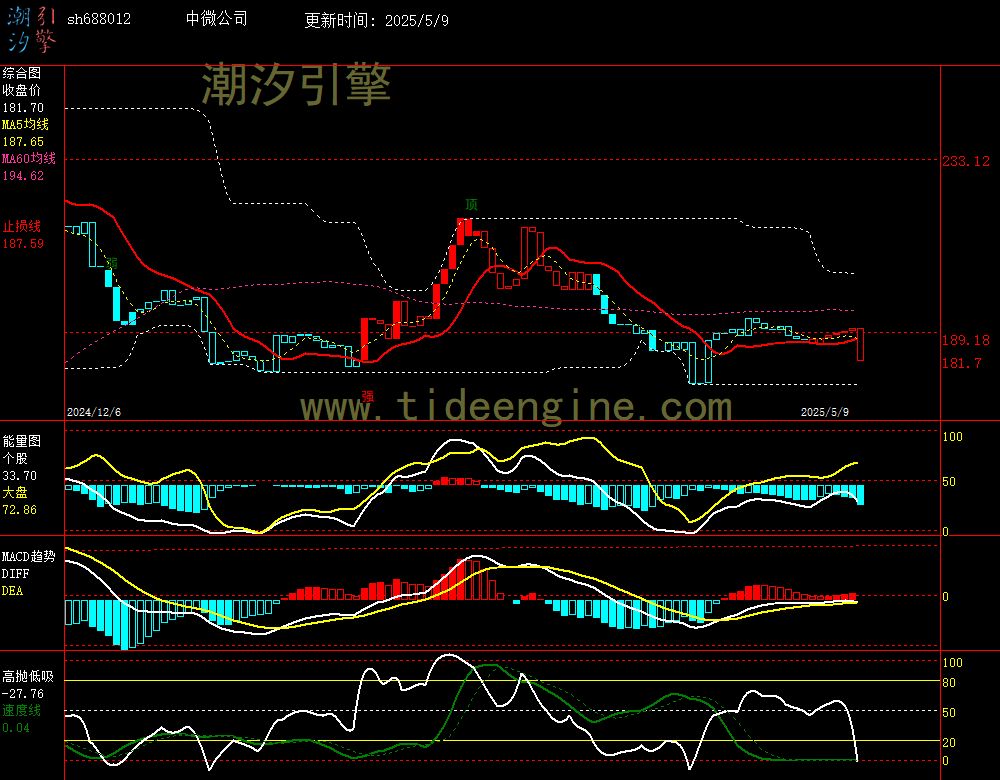Select the MA60均线 legend label
The width and height of the screenshot is (1000, 780).
29,158
